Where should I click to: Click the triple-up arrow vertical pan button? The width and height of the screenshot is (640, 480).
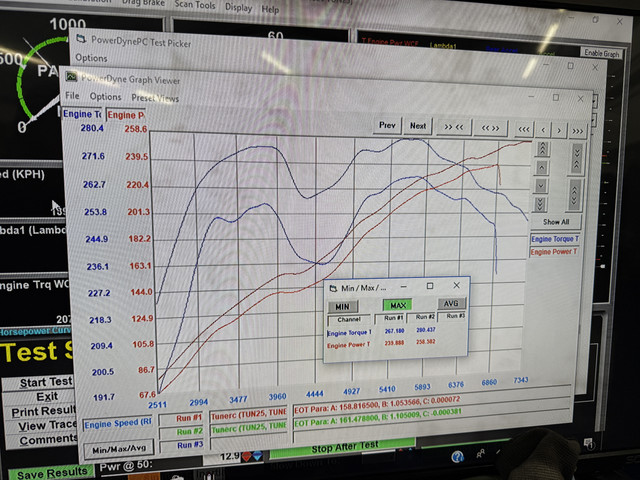point(542,149)
